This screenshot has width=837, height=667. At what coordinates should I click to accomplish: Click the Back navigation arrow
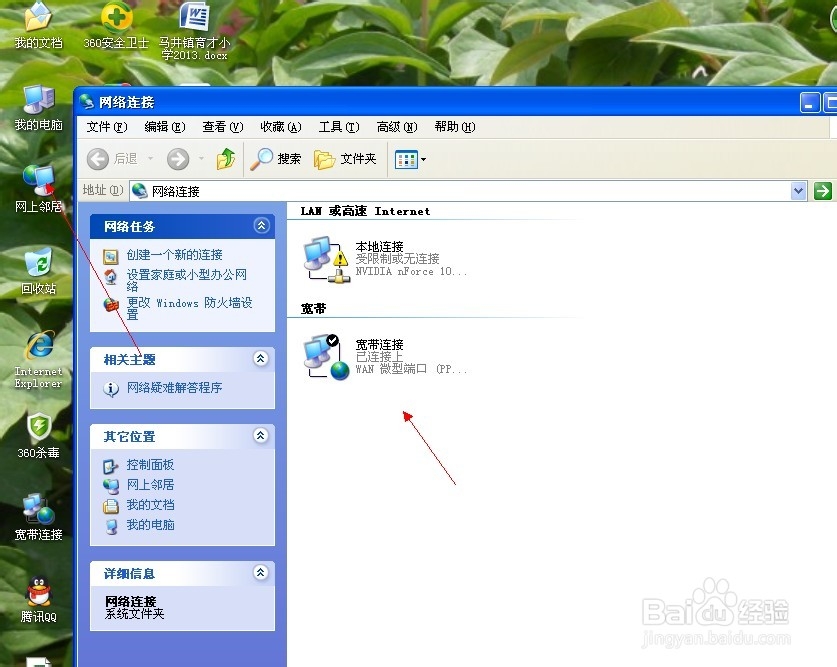pyautogui.click(x=97, y=158)
